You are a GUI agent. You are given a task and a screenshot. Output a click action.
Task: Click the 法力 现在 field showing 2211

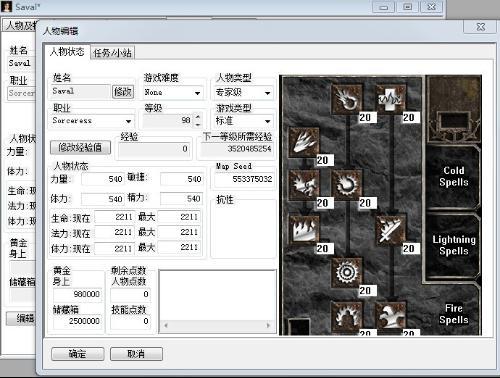pyautogui.click(x=115, y=232)
